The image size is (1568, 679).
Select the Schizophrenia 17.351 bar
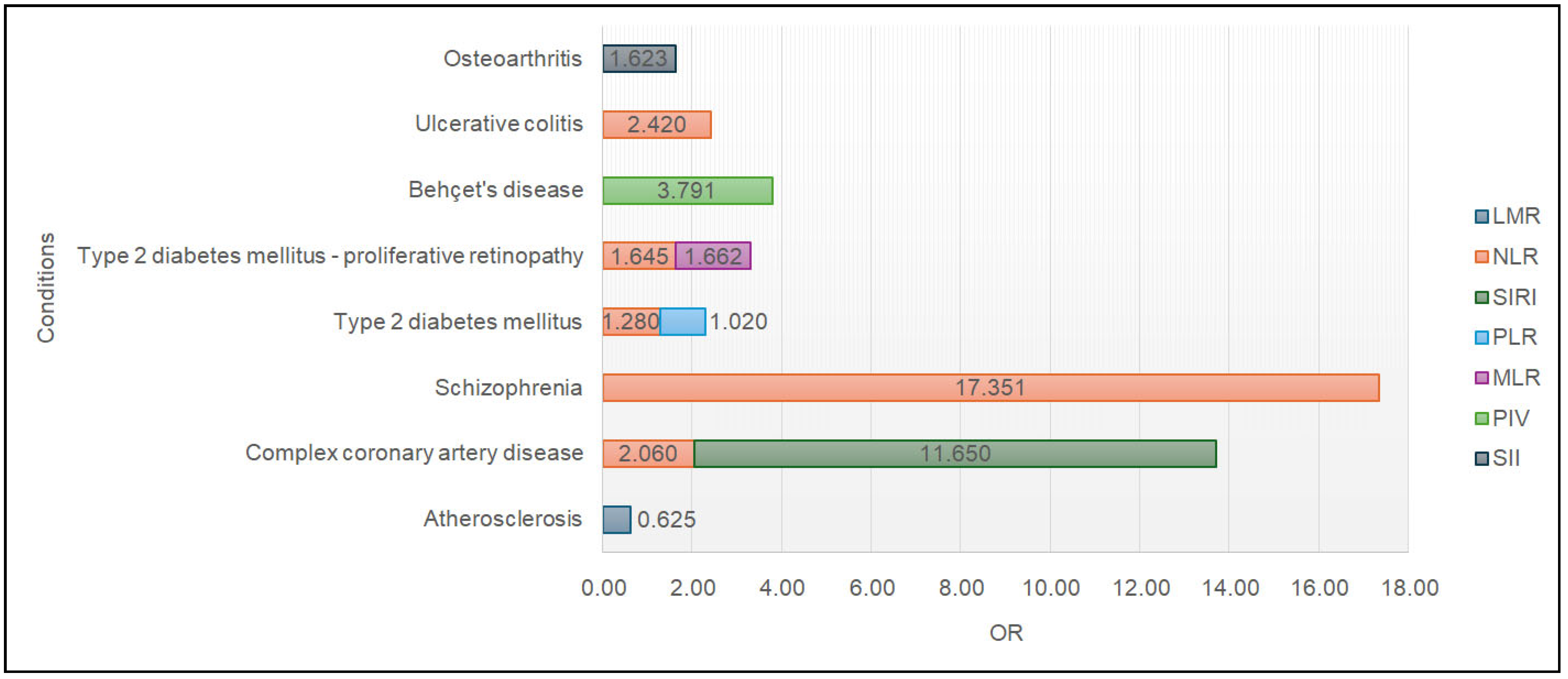click(990, 388)
